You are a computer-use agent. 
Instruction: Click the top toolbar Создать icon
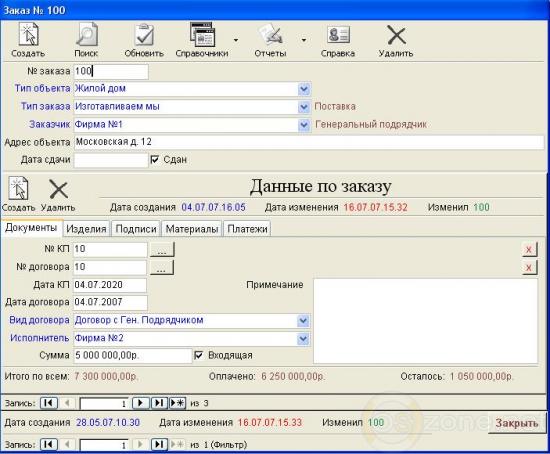[29, 34]
